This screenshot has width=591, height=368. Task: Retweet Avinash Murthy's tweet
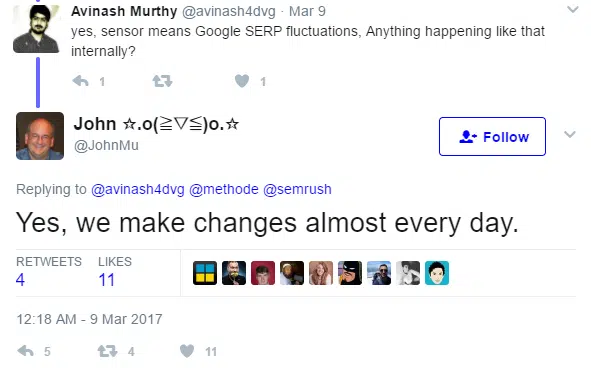pyautogui.click(x=162, y=81)
